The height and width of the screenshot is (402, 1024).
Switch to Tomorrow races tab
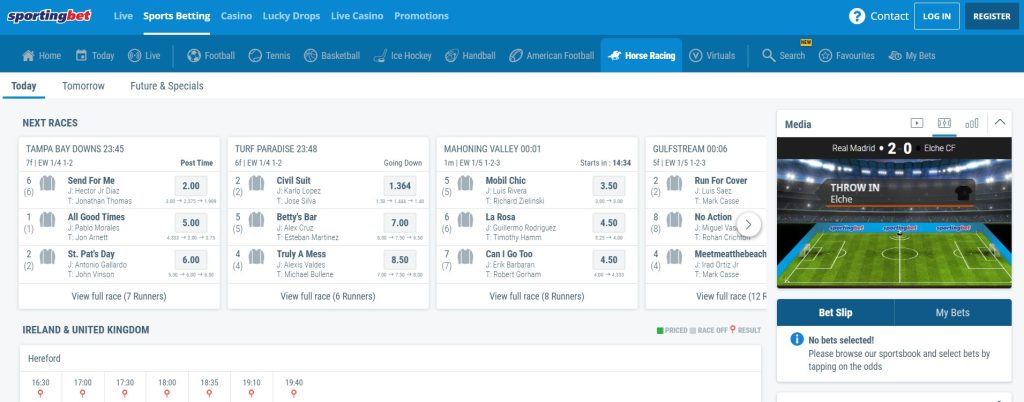[x=83, y=85]
